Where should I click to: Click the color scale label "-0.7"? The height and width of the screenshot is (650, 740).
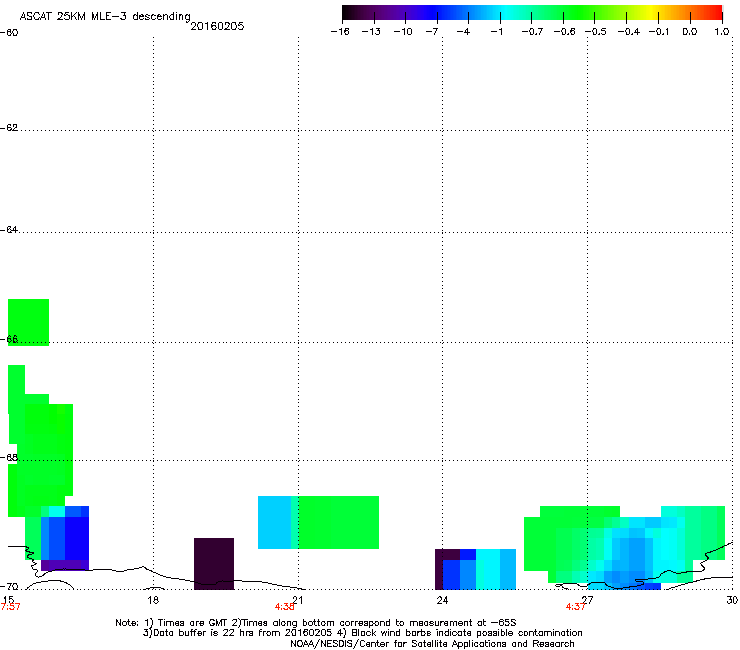click(532, 32)
